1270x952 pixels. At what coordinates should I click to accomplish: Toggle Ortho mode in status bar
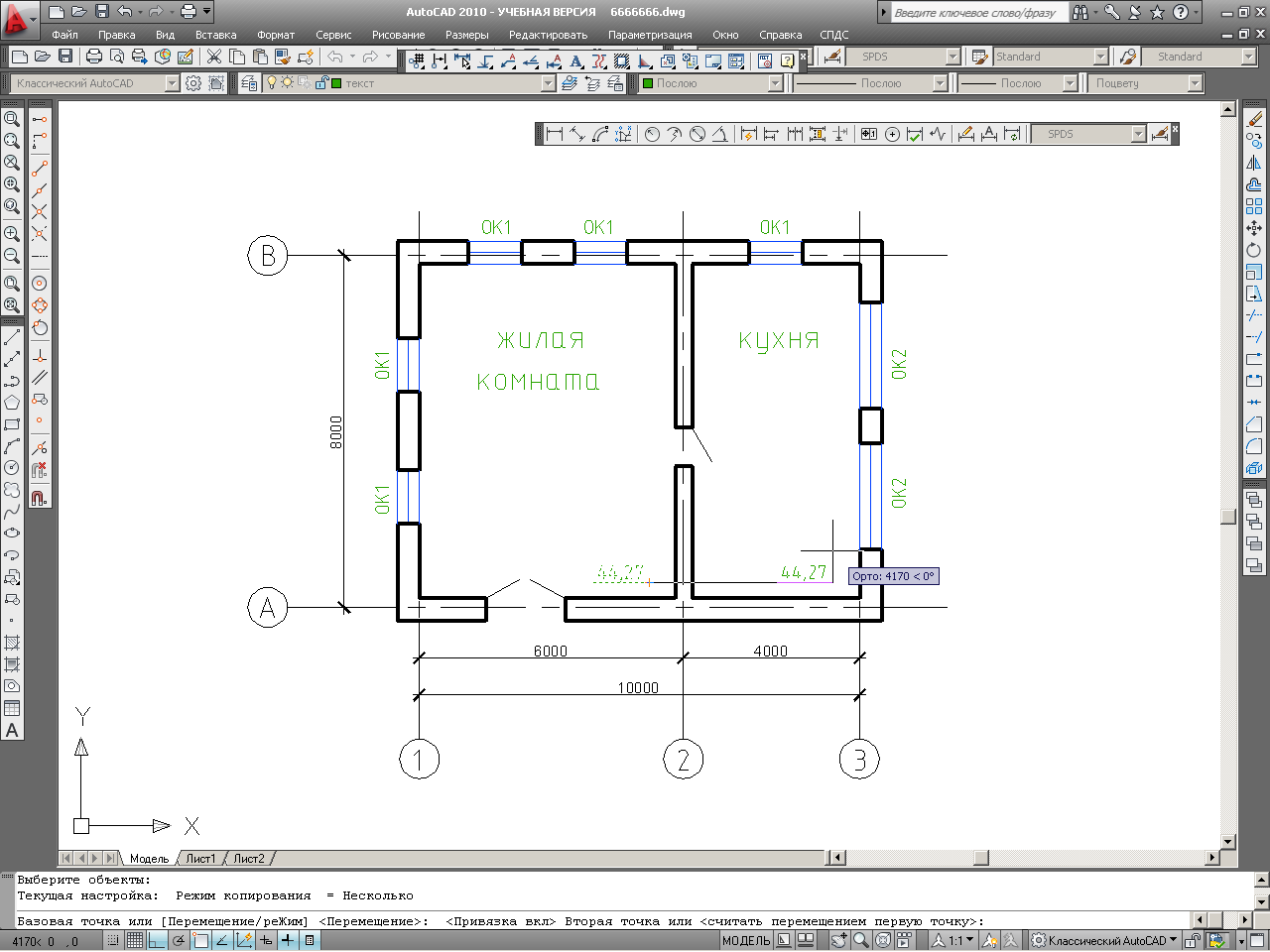157,940
